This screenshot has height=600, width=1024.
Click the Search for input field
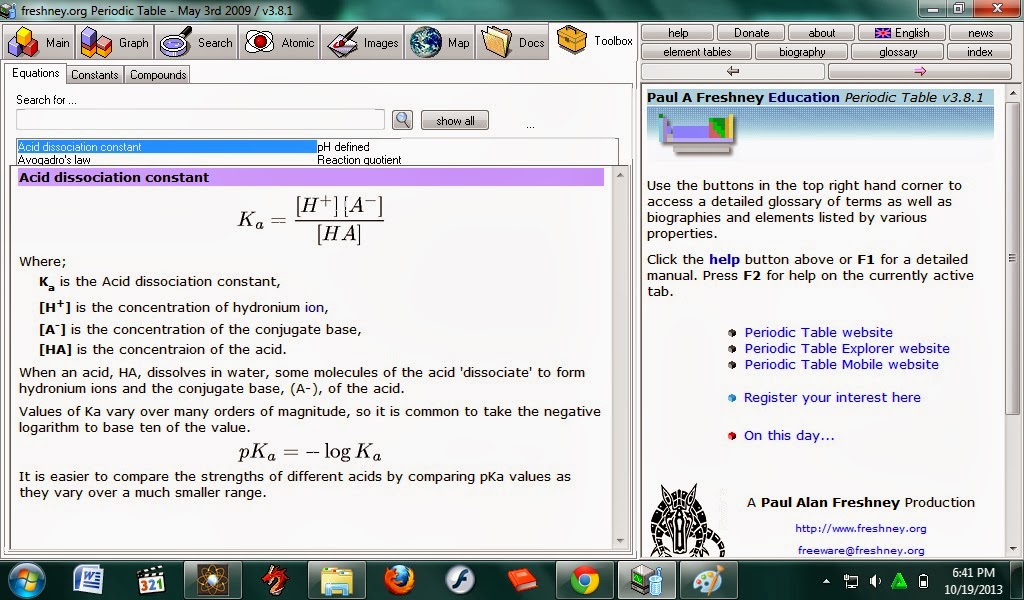coord(200,120)
